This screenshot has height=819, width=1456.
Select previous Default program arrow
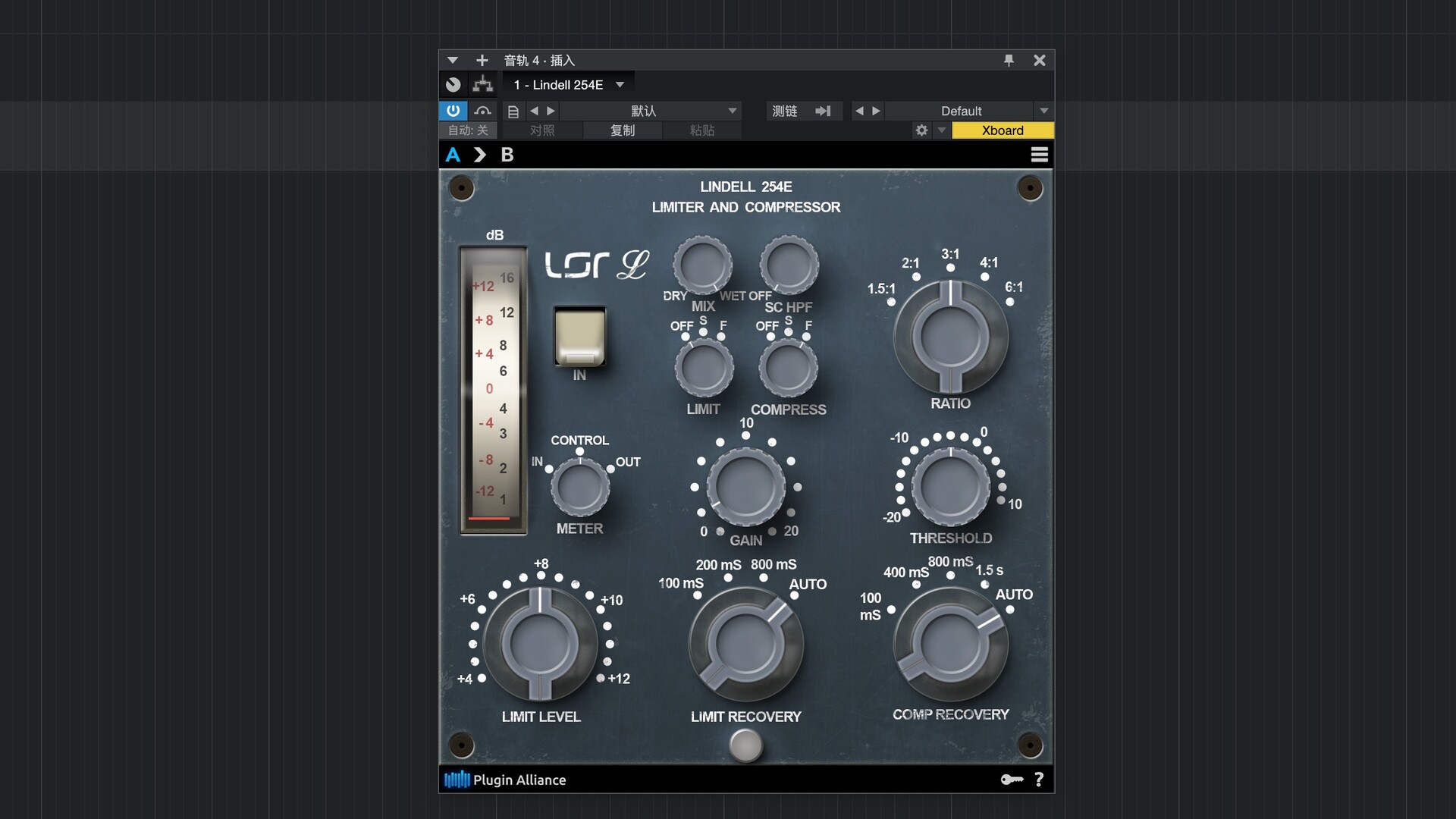click(859, 111)
